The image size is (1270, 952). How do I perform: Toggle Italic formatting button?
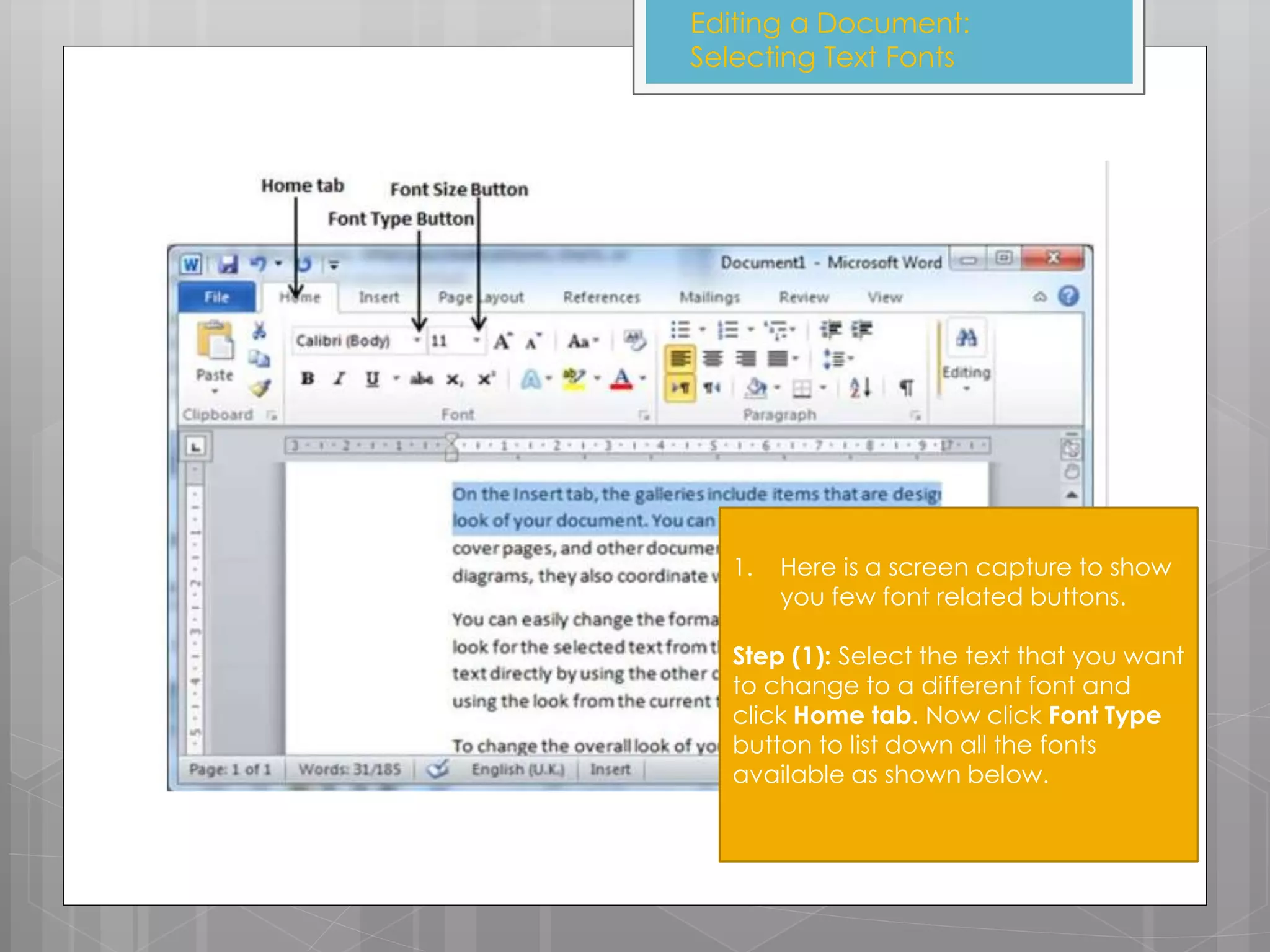tap(339, 378)
